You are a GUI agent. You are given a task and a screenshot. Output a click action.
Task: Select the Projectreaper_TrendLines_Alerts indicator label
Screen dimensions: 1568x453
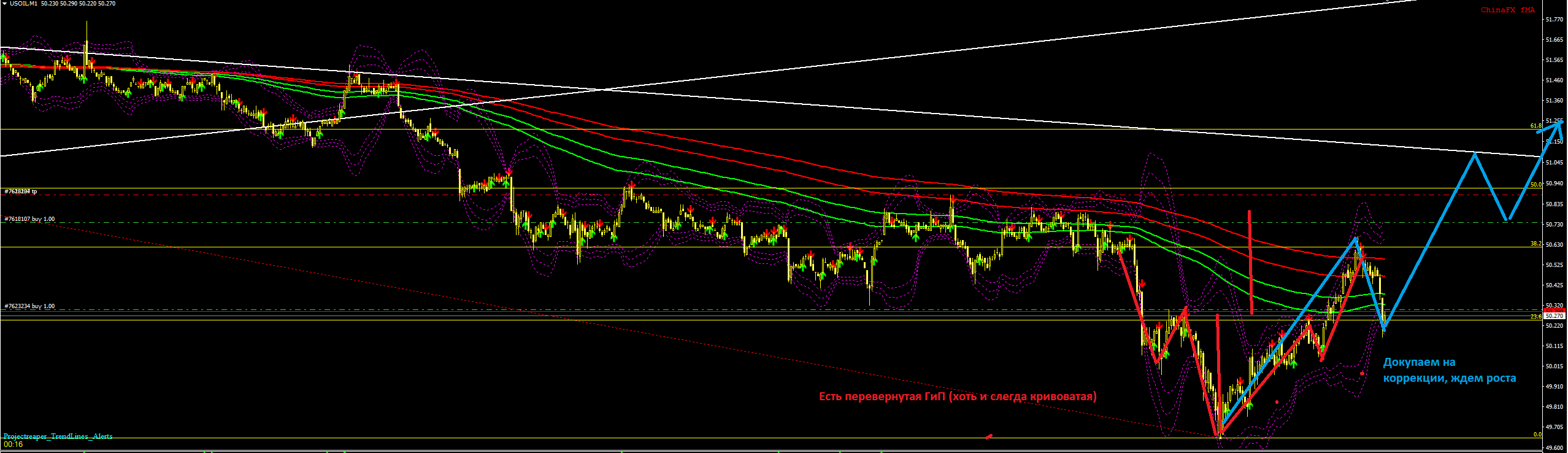point(58,436)
